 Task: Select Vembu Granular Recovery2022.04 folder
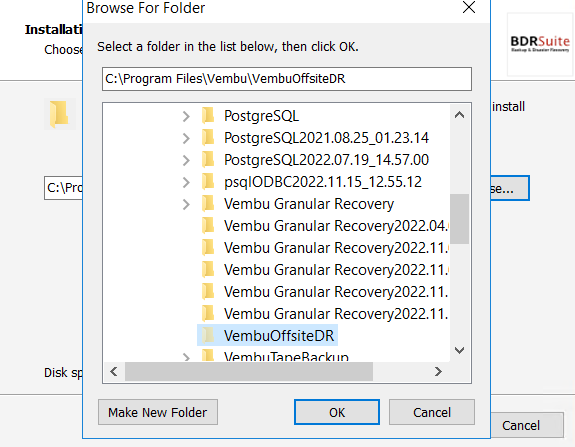click(325, 226)
